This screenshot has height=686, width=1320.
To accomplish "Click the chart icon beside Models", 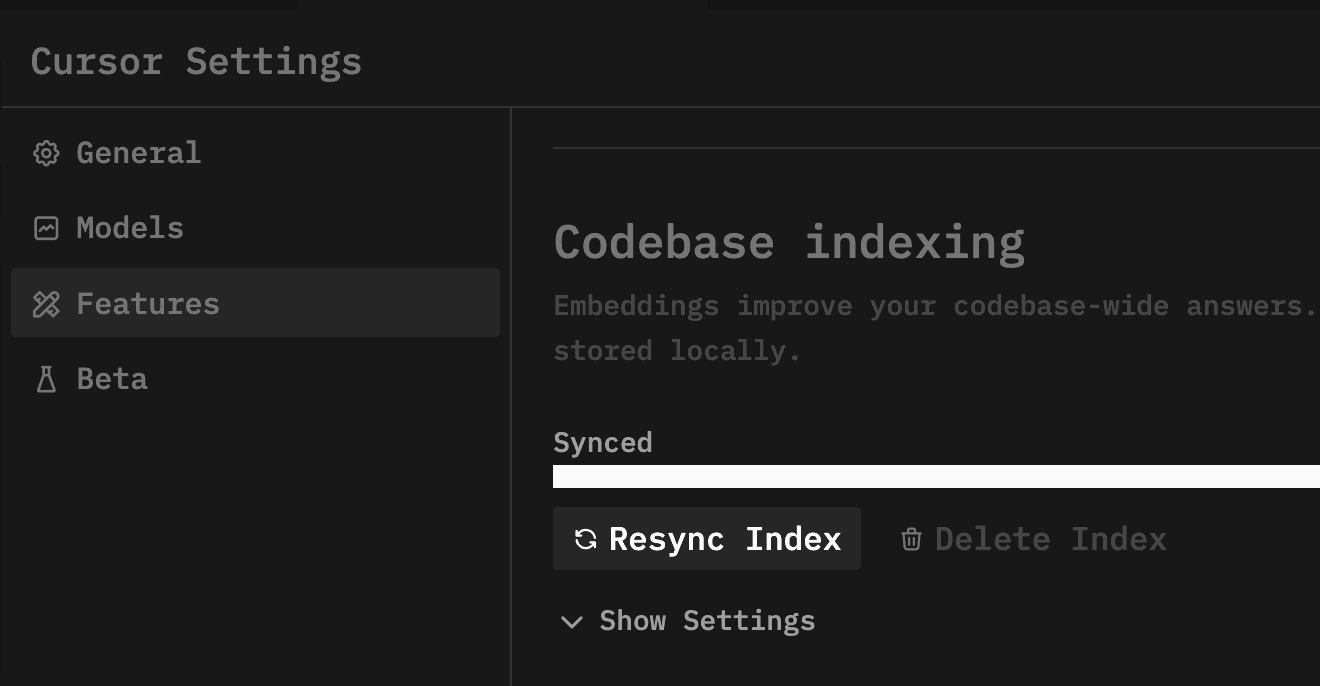I will pos(46,228).
